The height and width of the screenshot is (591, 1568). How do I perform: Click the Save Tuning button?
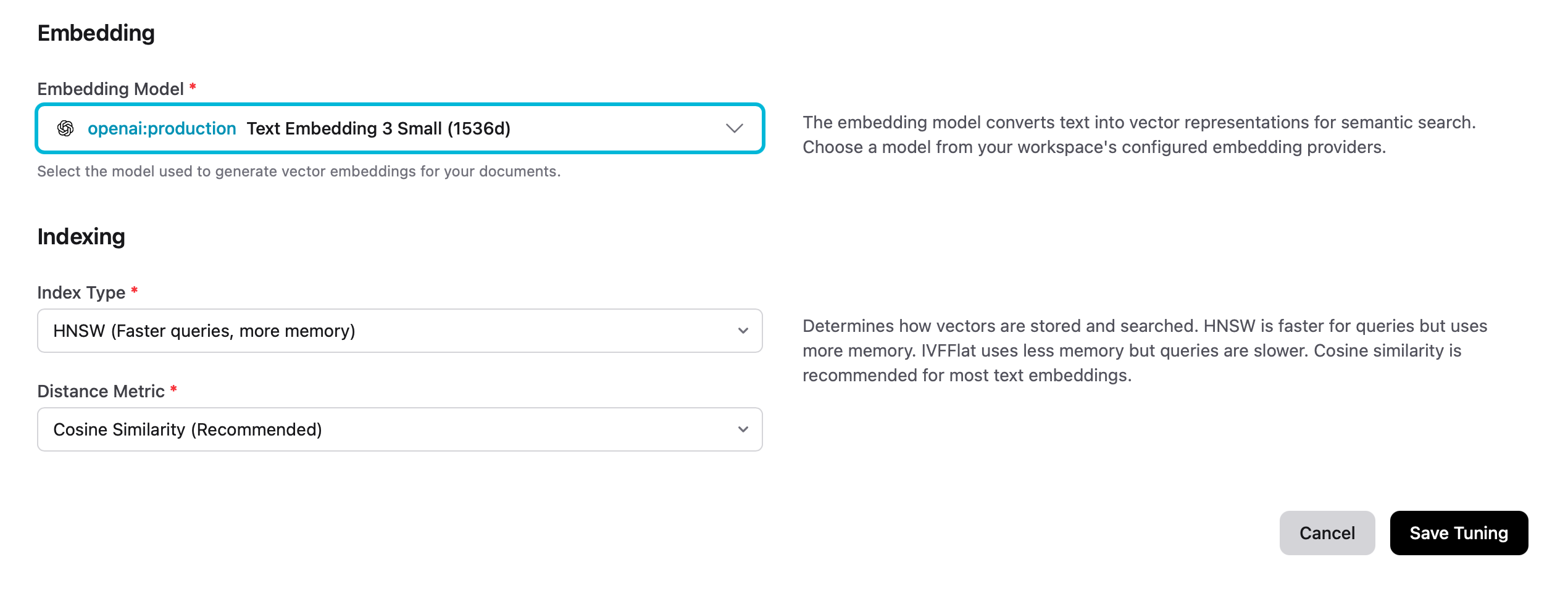pyautogui.click(x=1459, y=532)
